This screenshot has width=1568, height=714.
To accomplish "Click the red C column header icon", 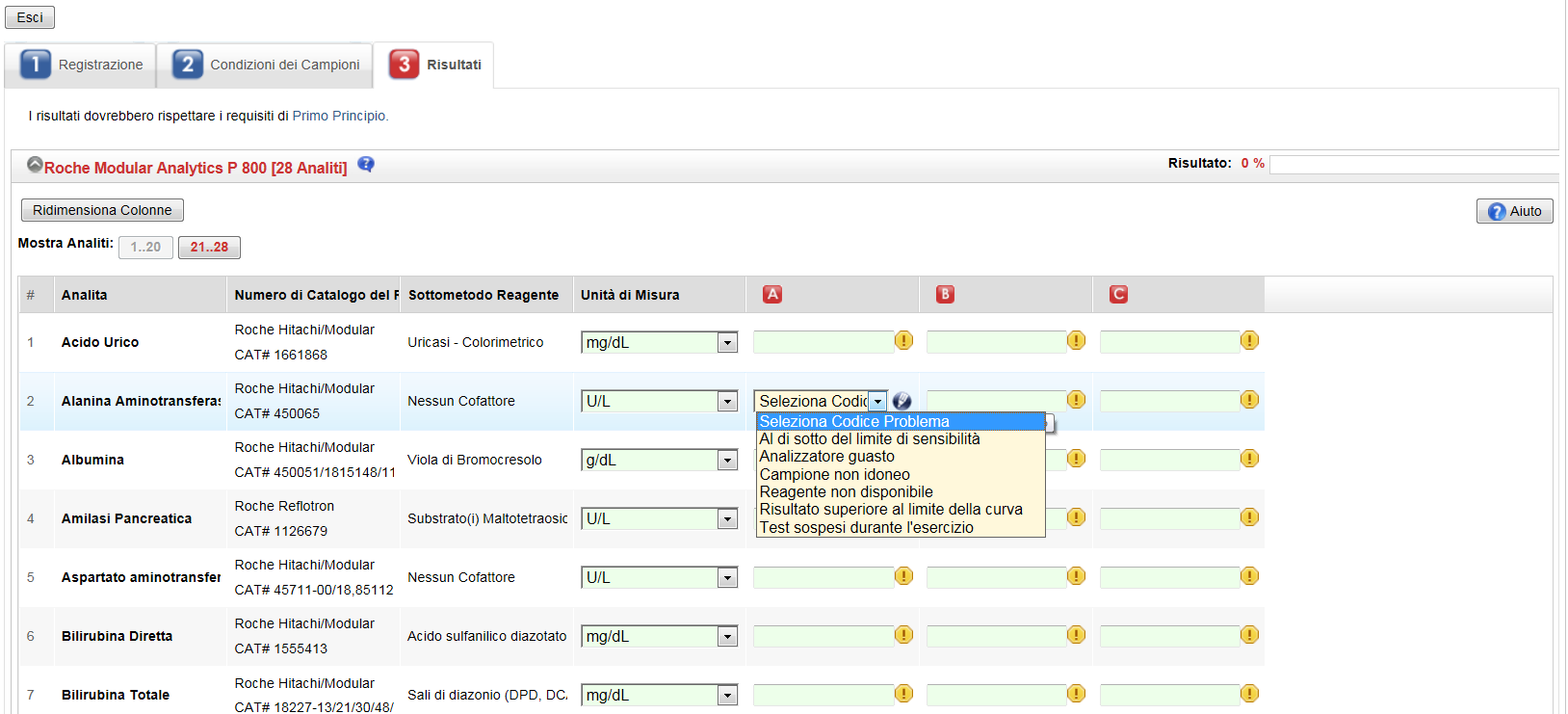I will tap(1118, 295).
